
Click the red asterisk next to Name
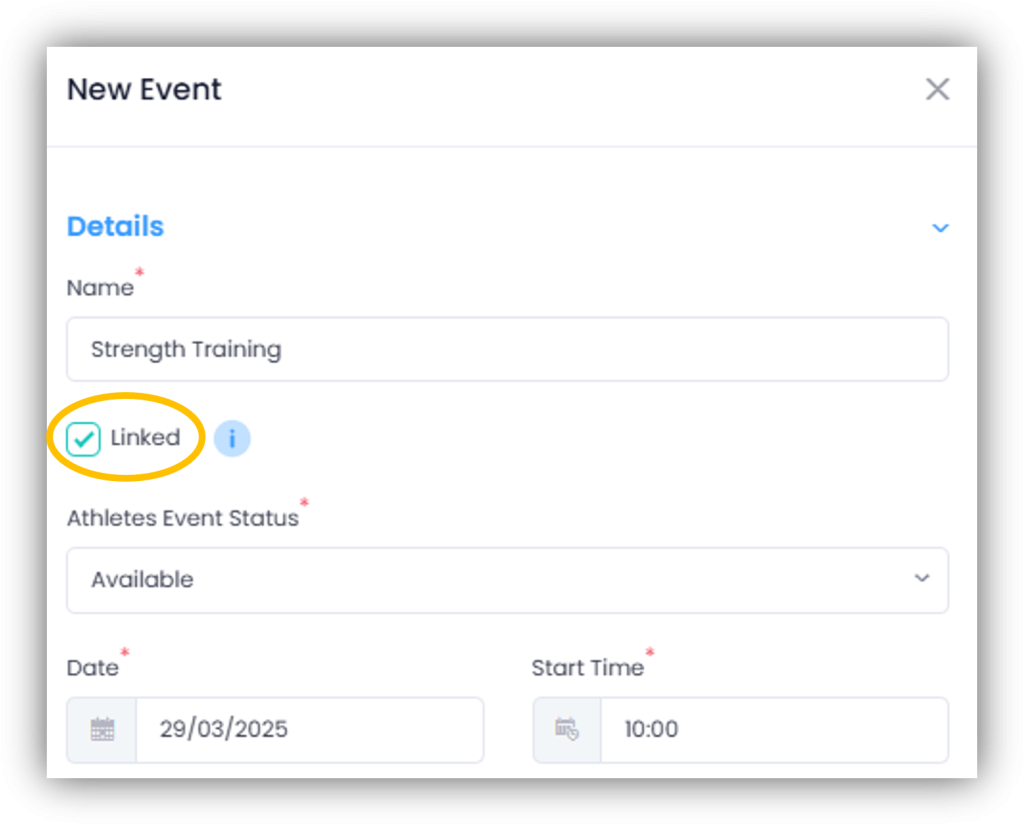(139, 274)
